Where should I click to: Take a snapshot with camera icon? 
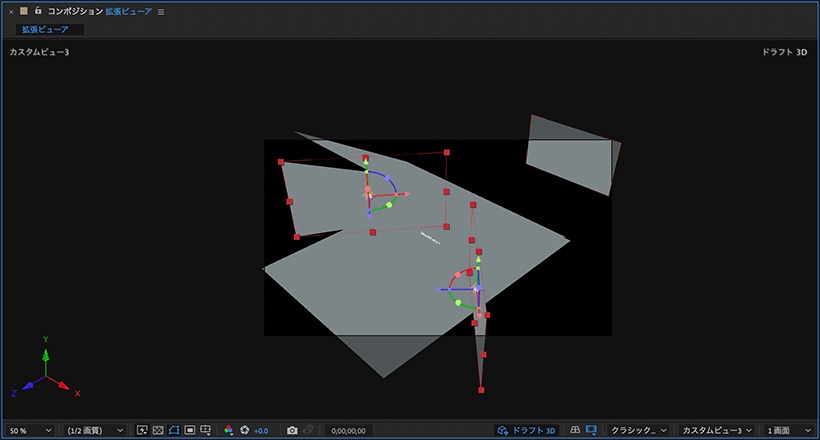tap(292, 430)
